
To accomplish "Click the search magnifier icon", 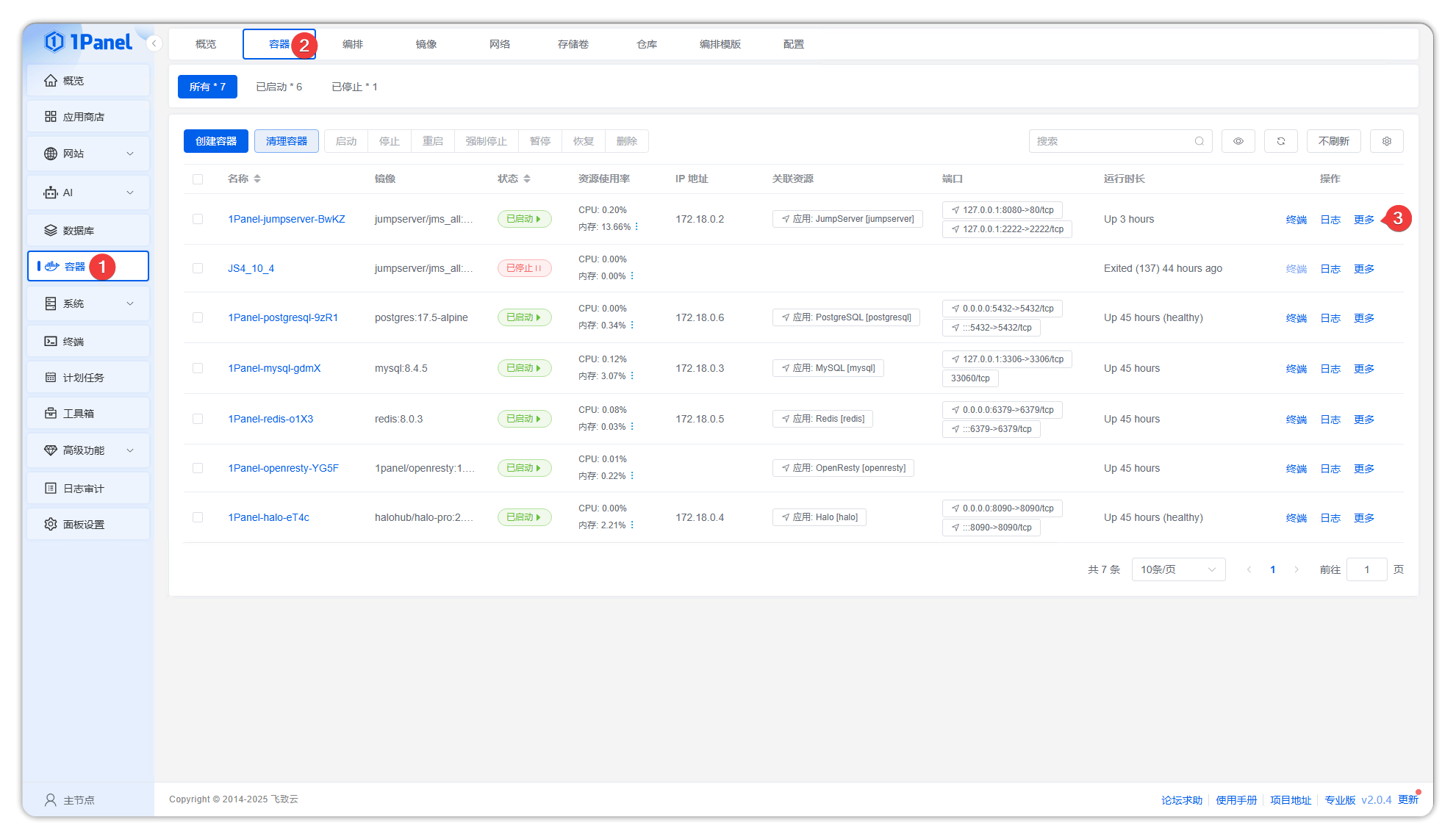I will pos(1199,141).
